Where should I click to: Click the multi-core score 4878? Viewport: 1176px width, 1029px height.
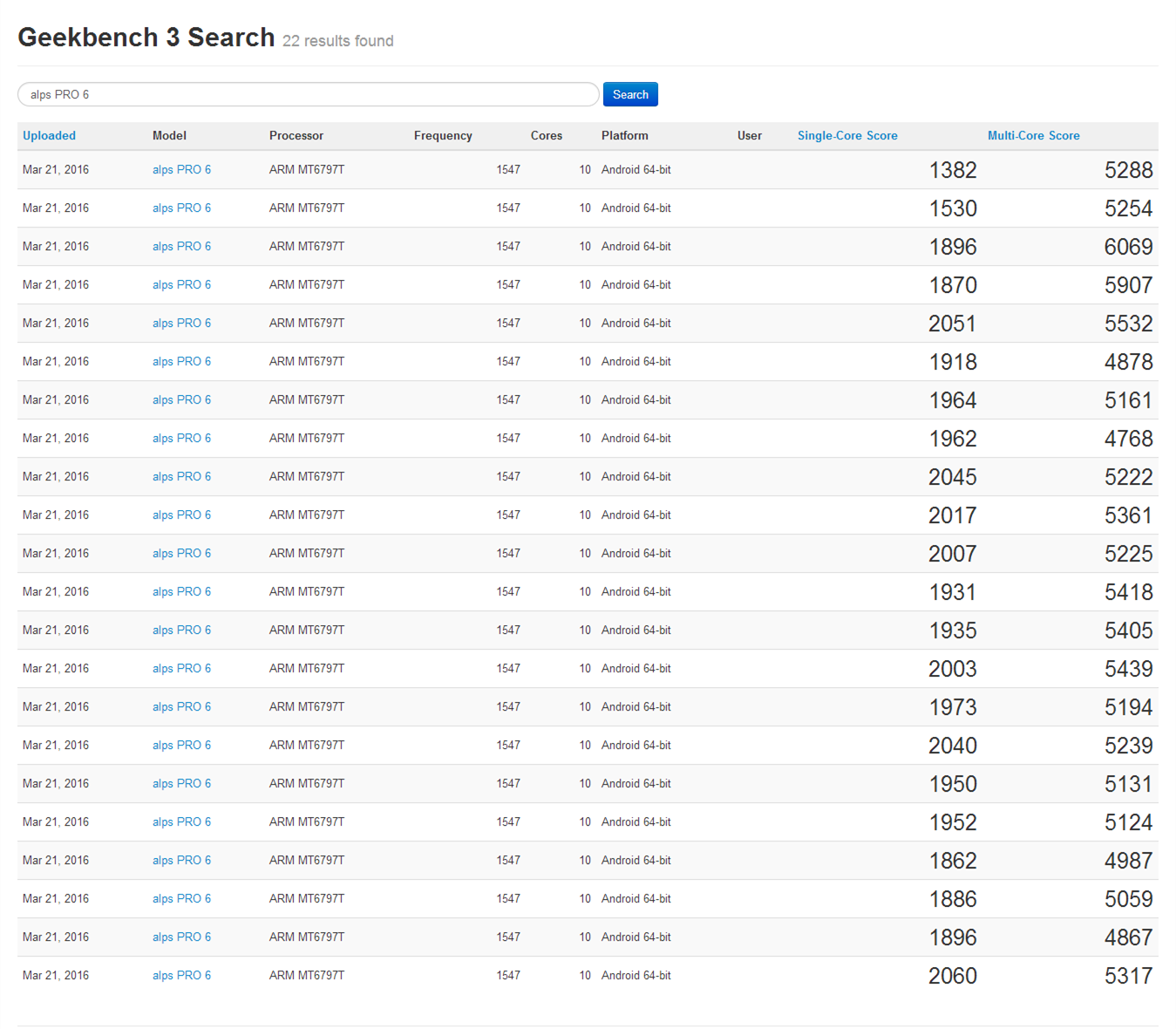1128,362
